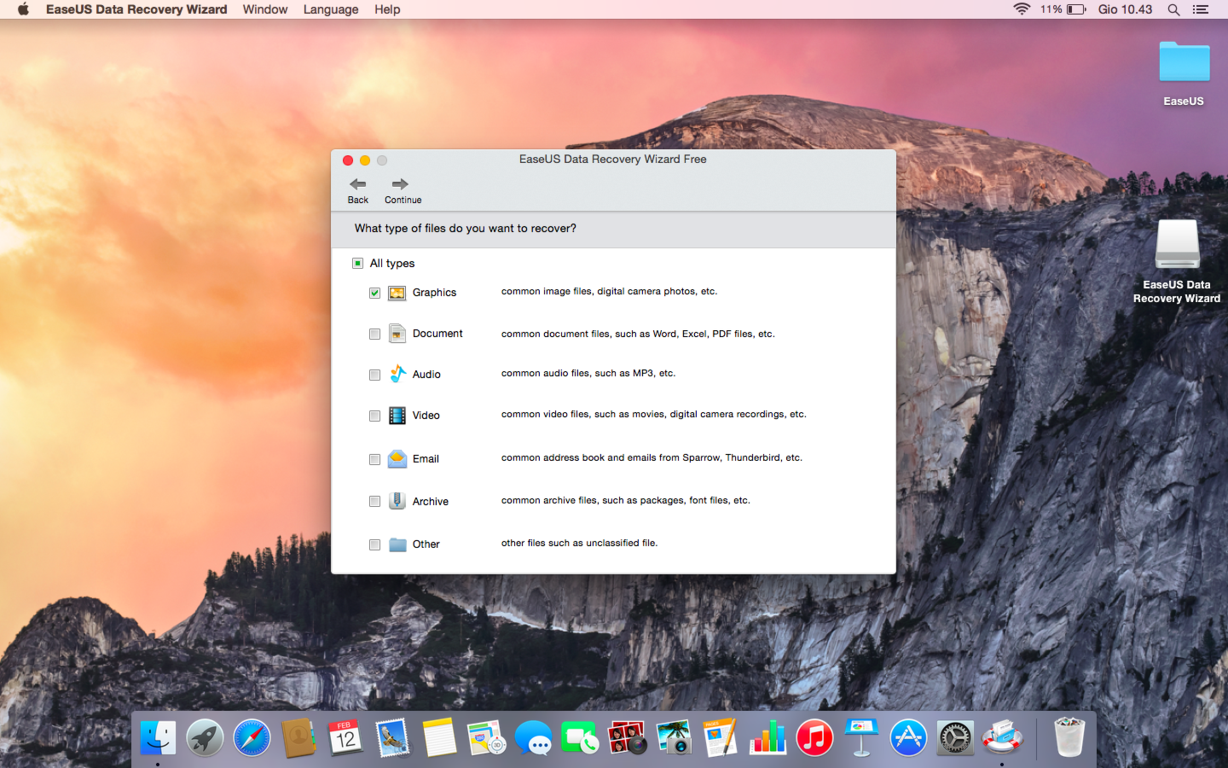
Task: Toggle the All types checkbox
Action: [x=357, y=263]
